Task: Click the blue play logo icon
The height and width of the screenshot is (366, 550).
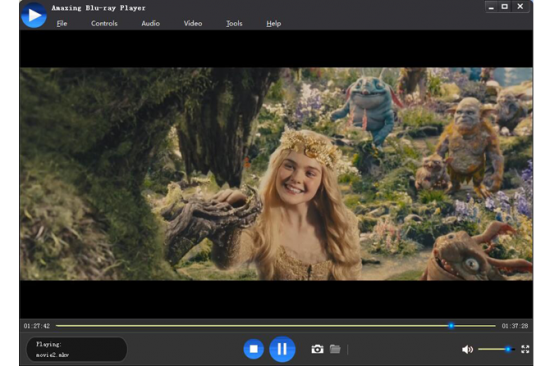Action: pos(34,15)
